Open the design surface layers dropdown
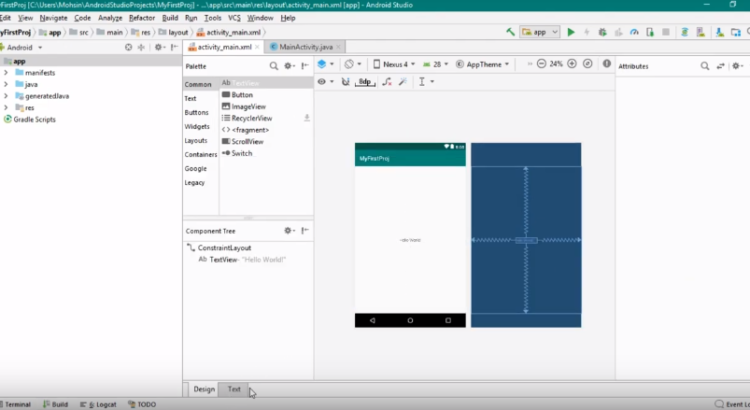Image resolution: width=750 pixels, height=410 pixels. tap(325, 64)
